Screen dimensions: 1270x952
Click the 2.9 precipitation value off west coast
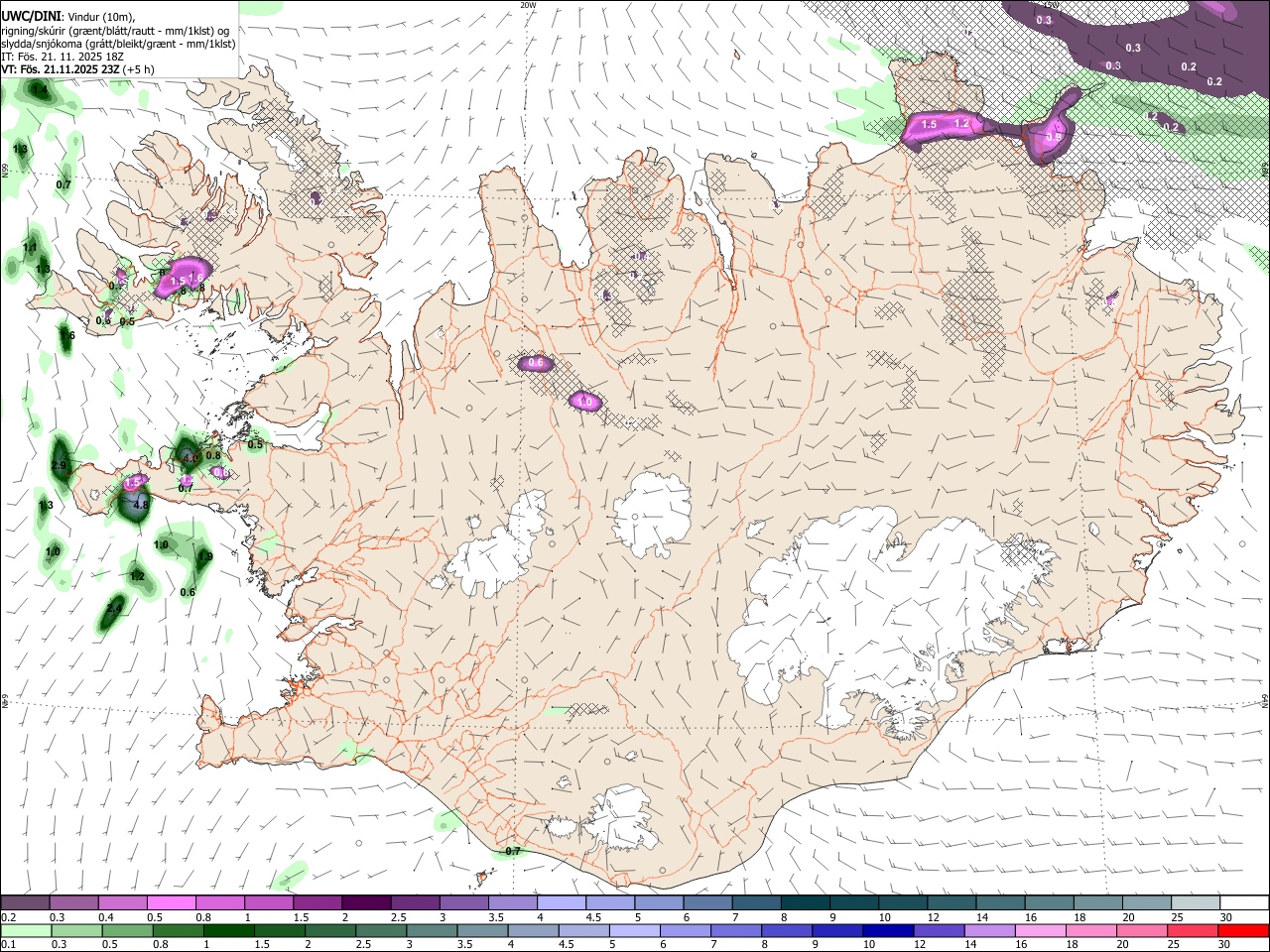click(59, 466)
